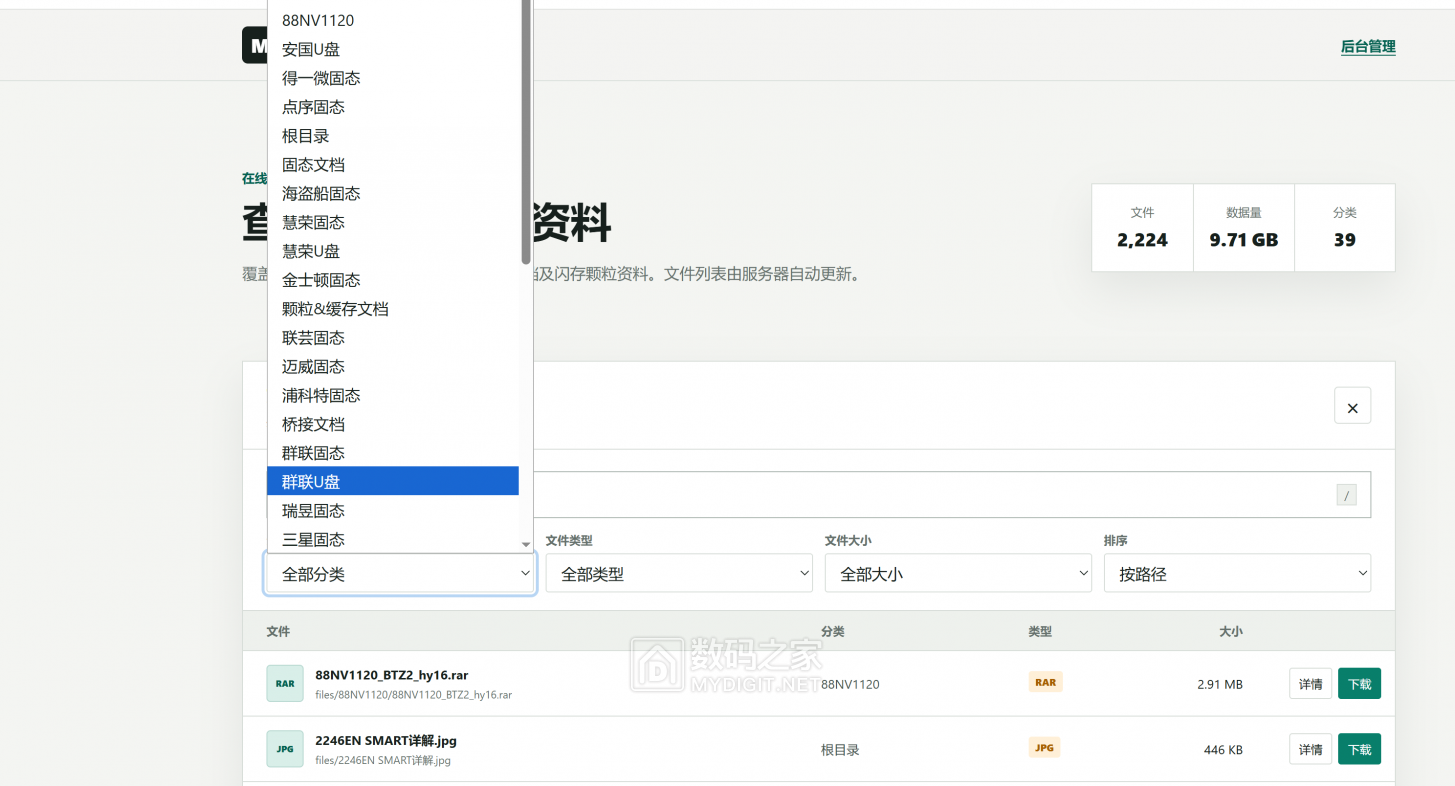Click the orange RAR type badge
The height and width of the screenshot is (786, 1455).
(1045, 682)
